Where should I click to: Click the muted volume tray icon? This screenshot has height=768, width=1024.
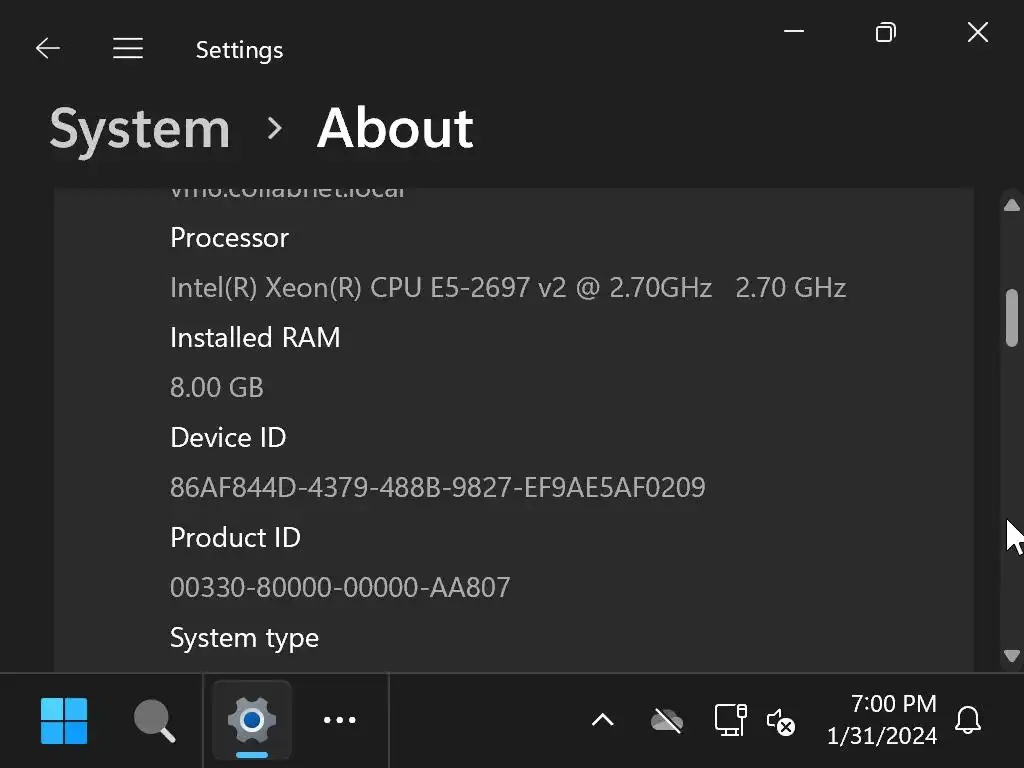[x=780, y=721]
